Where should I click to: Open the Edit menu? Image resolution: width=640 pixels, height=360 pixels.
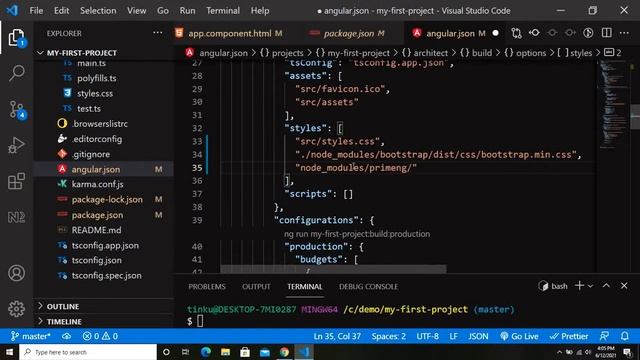61,11
